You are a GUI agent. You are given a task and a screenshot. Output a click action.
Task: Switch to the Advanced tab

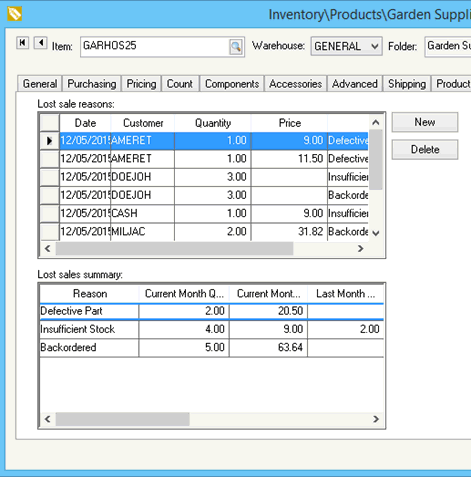point(355,84)
